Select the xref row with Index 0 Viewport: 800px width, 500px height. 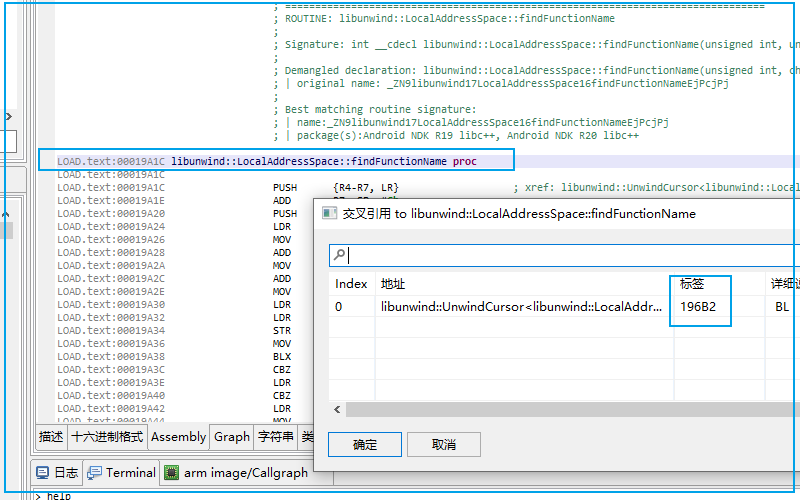564,307
